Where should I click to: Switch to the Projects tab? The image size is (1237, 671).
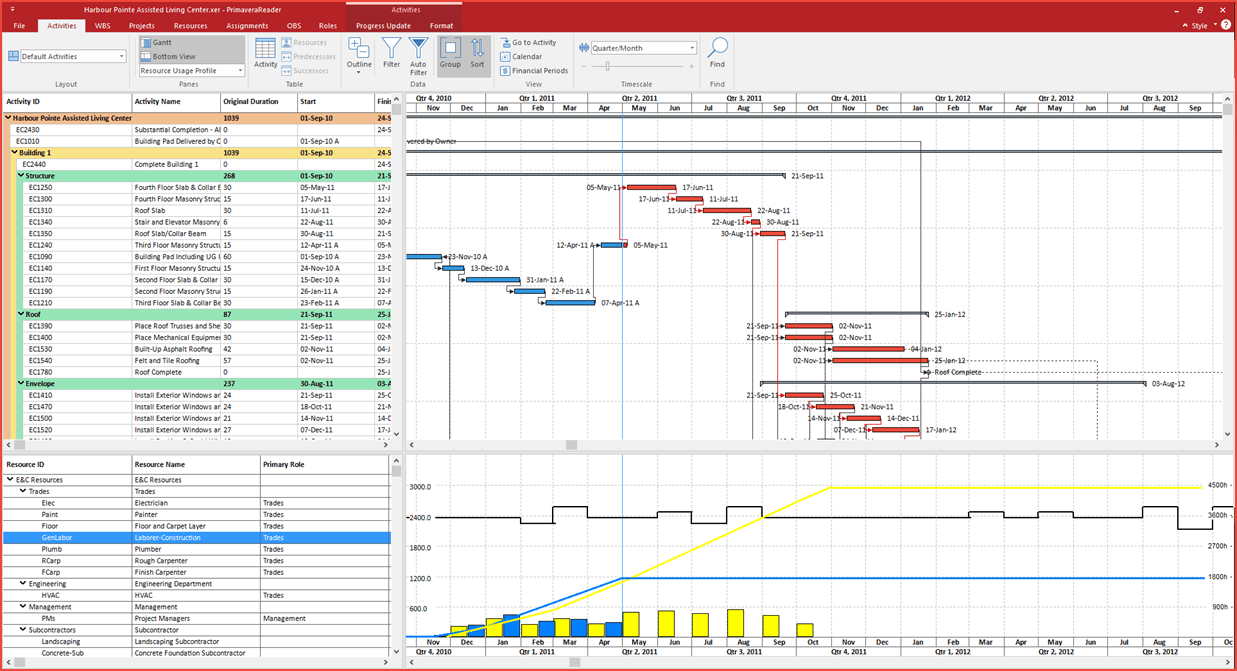coord(142,25)
